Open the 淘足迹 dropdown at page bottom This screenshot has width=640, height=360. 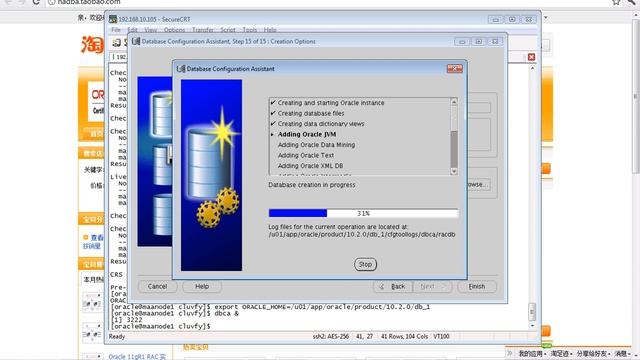560,353
